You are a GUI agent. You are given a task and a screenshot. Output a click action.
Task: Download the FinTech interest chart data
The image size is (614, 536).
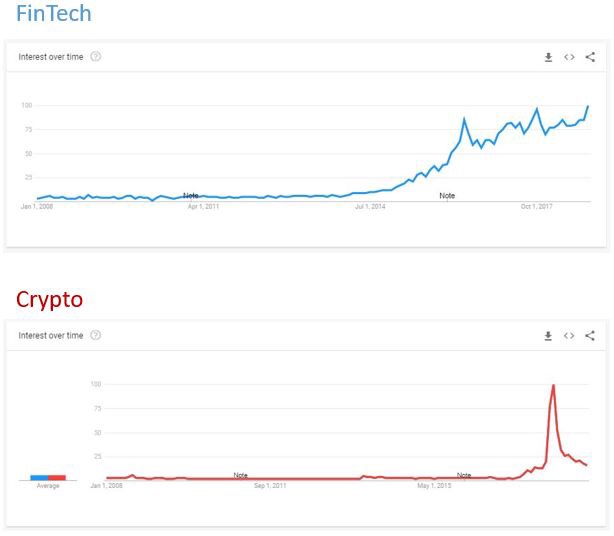click(548, 57)
